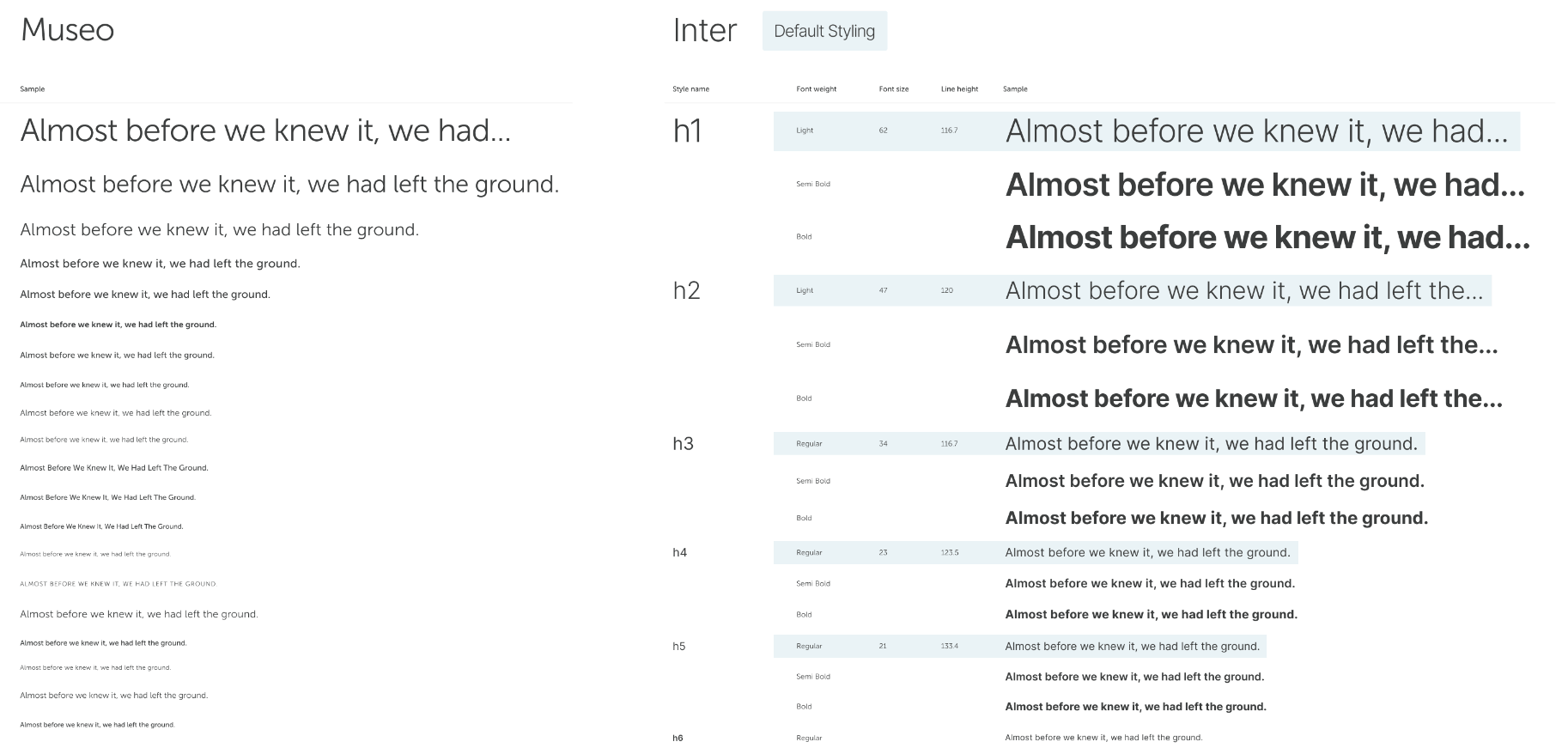The width and height of the screenshot is (1568, 754).
Task: Click the font size value 62 for h1
Action: [x=884, y=131]
